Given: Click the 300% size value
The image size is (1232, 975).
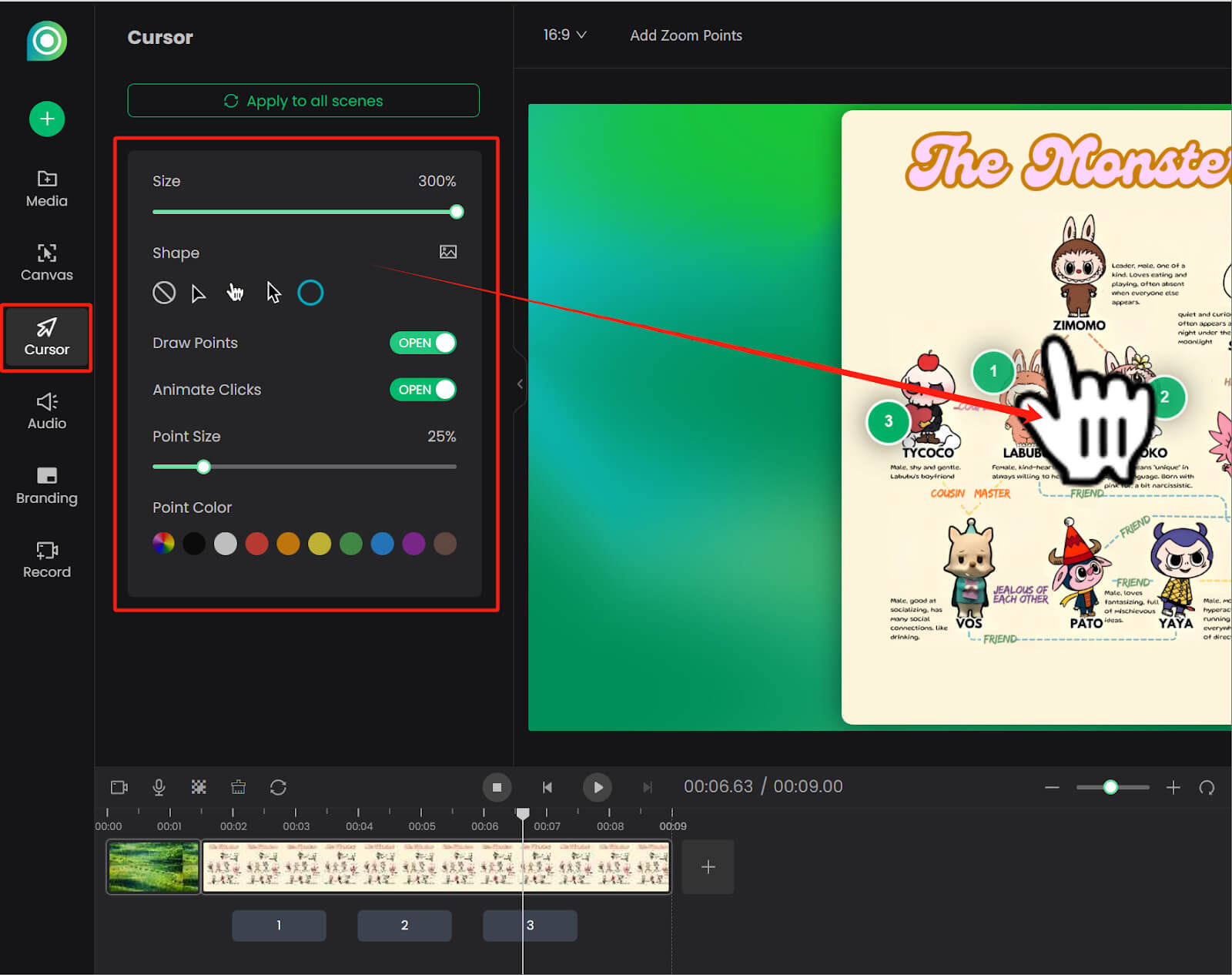Looking at the screenshot, I should coord(437,181).
